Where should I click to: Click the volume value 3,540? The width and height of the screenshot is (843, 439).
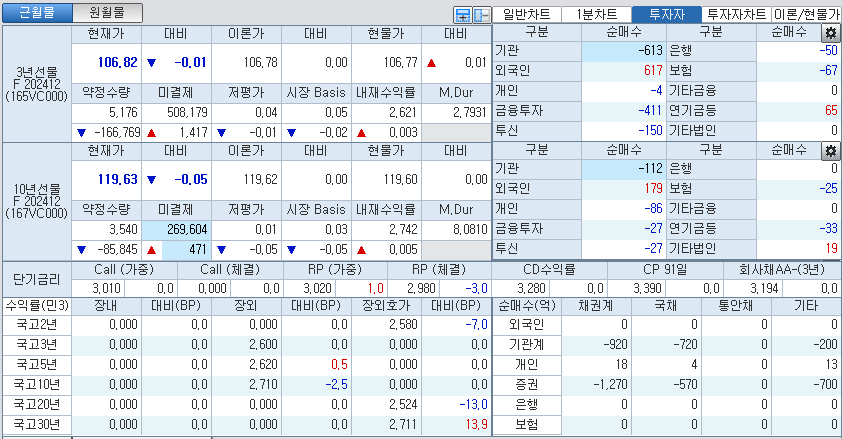tap(123, 229)
